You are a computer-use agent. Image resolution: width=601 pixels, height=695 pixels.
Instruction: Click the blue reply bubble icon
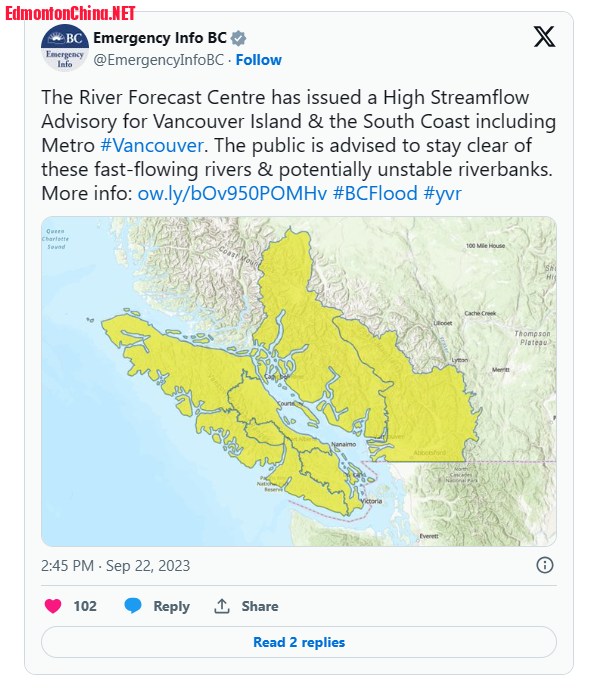click(133, 605)
